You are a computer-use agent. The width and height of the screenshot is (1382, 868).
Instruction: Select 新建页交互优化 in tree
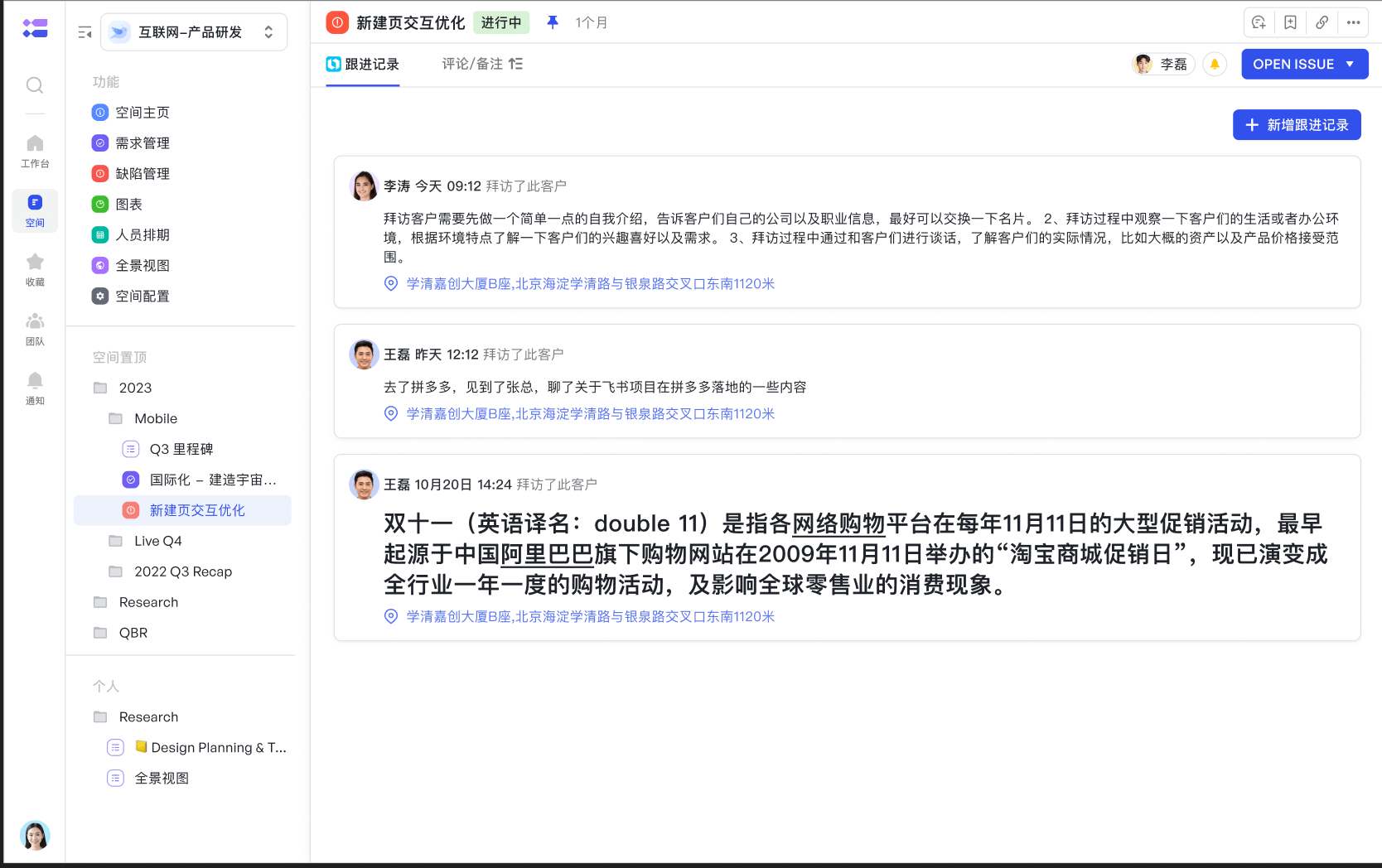tap(182, 510)
